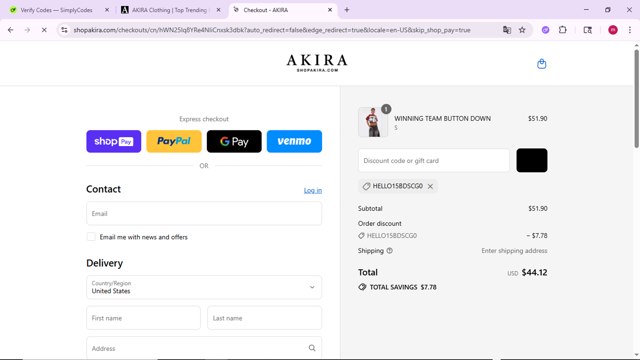640x360 pixels.
Task: Click the shipping help question mark icon
Action: (x=389, y=251)
